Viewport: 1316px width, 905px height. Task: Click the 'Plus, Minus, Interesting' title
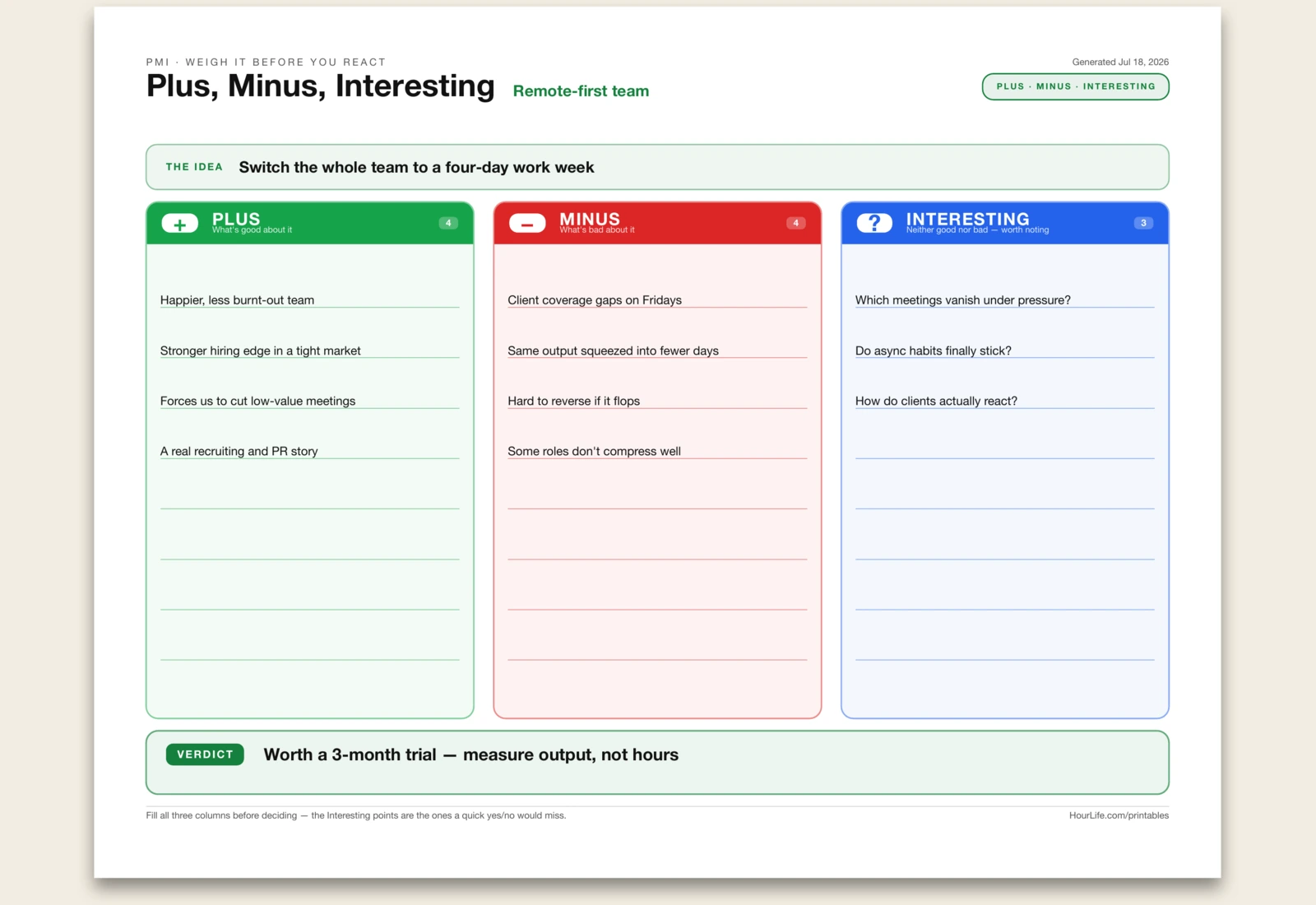[x=321, y=86]
